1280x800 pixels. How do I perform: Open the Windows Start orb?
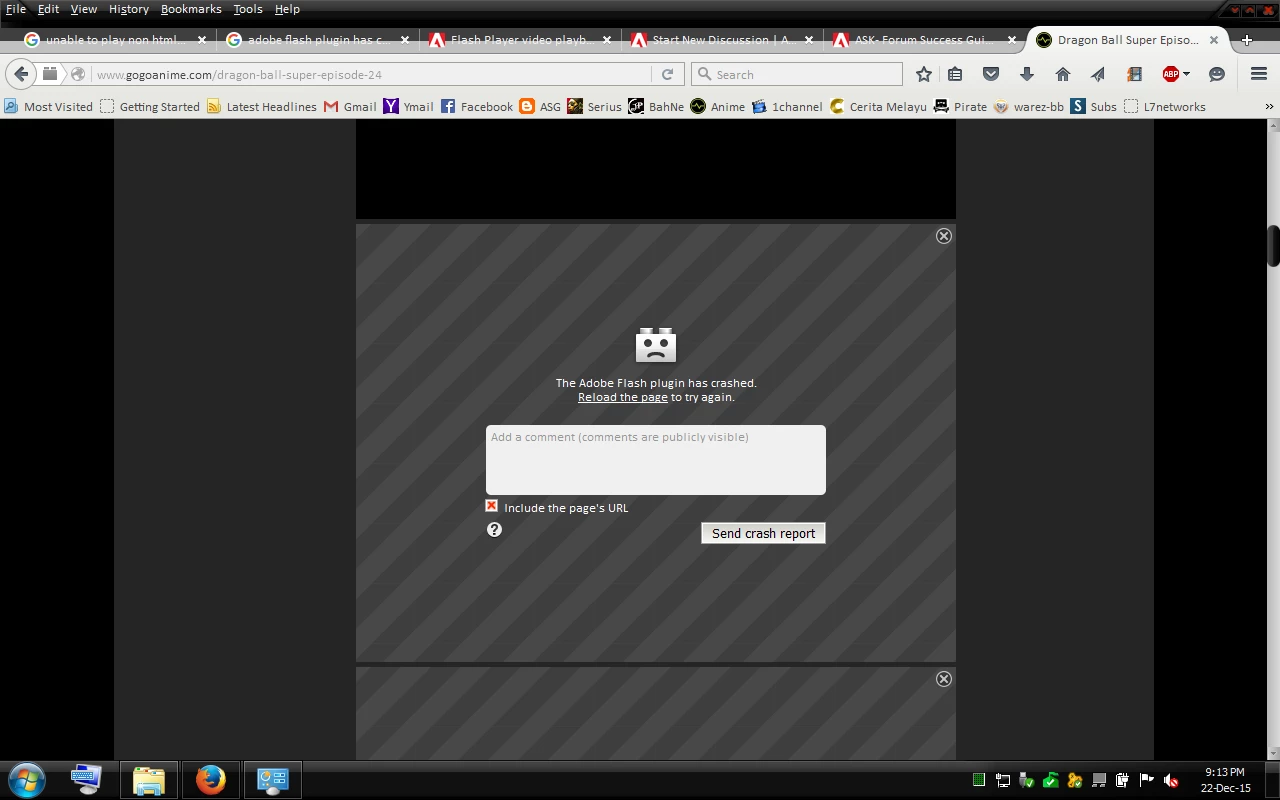tap(26, 779)
